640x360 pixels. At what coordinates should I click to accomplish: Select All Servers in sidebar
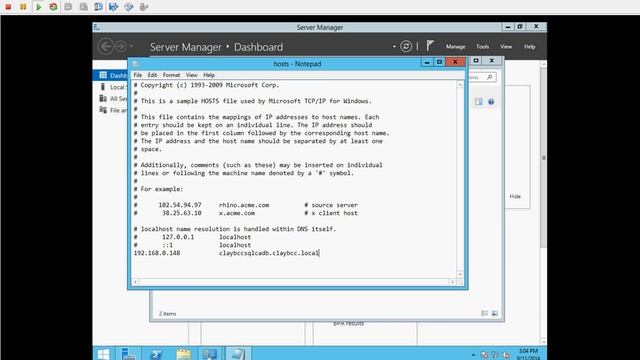pos(110,98)
